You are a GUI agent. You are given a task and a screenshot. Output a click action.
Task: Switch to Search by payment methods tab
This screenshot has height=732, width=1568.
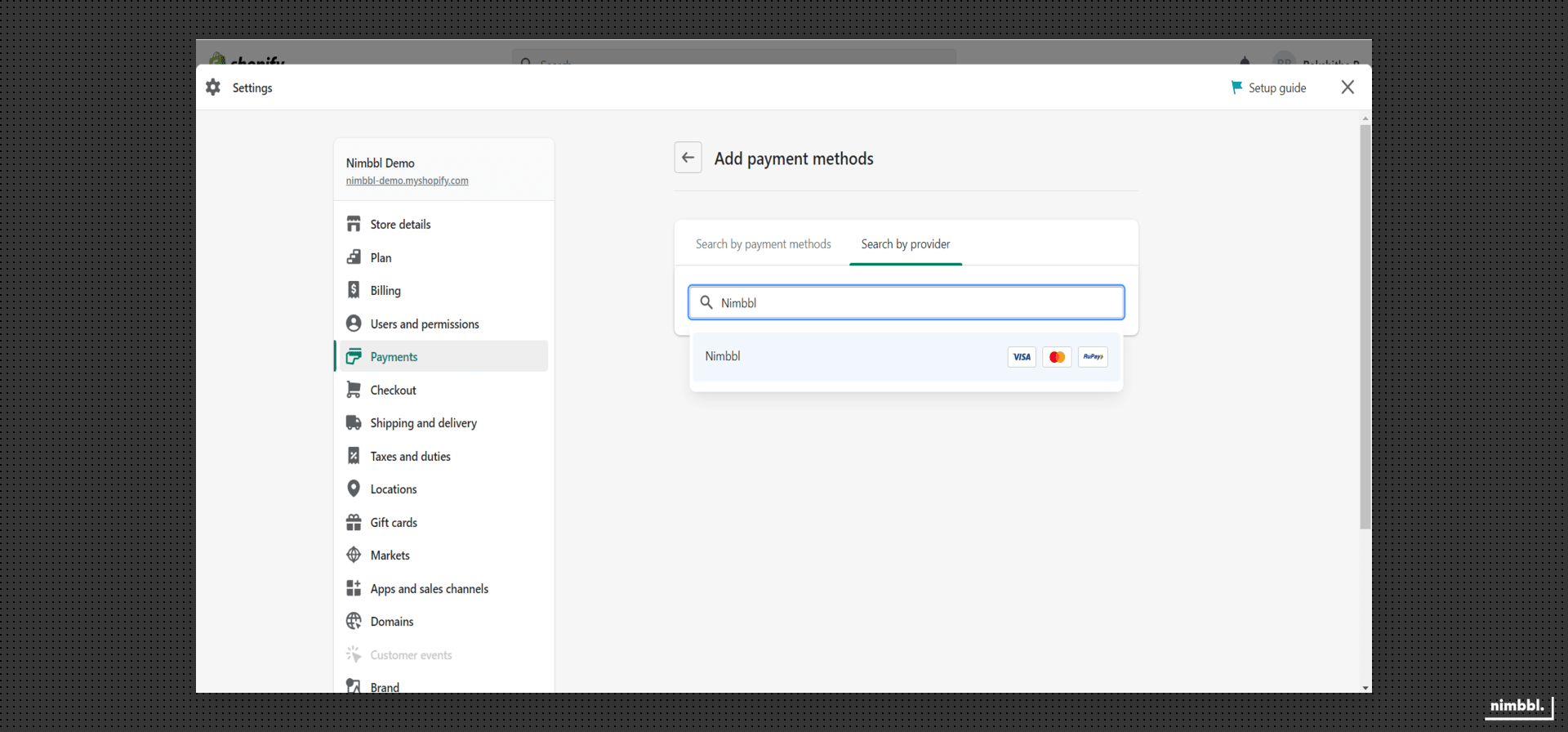(763, 244)
